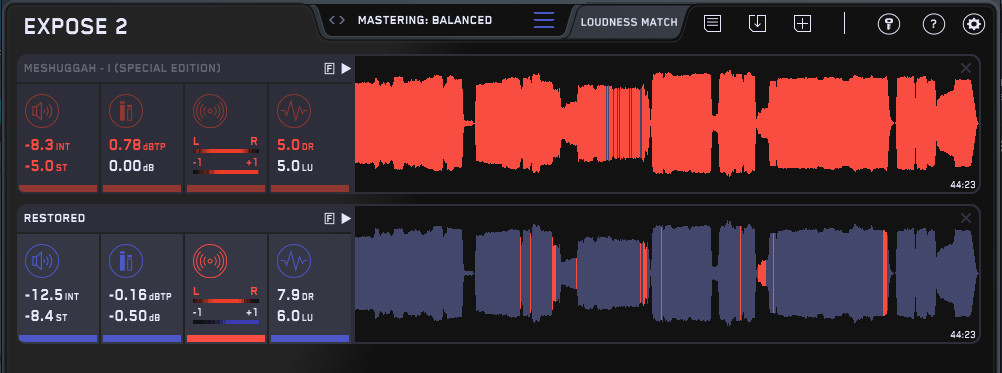Play the Meshuggah track

coord(346,69)
